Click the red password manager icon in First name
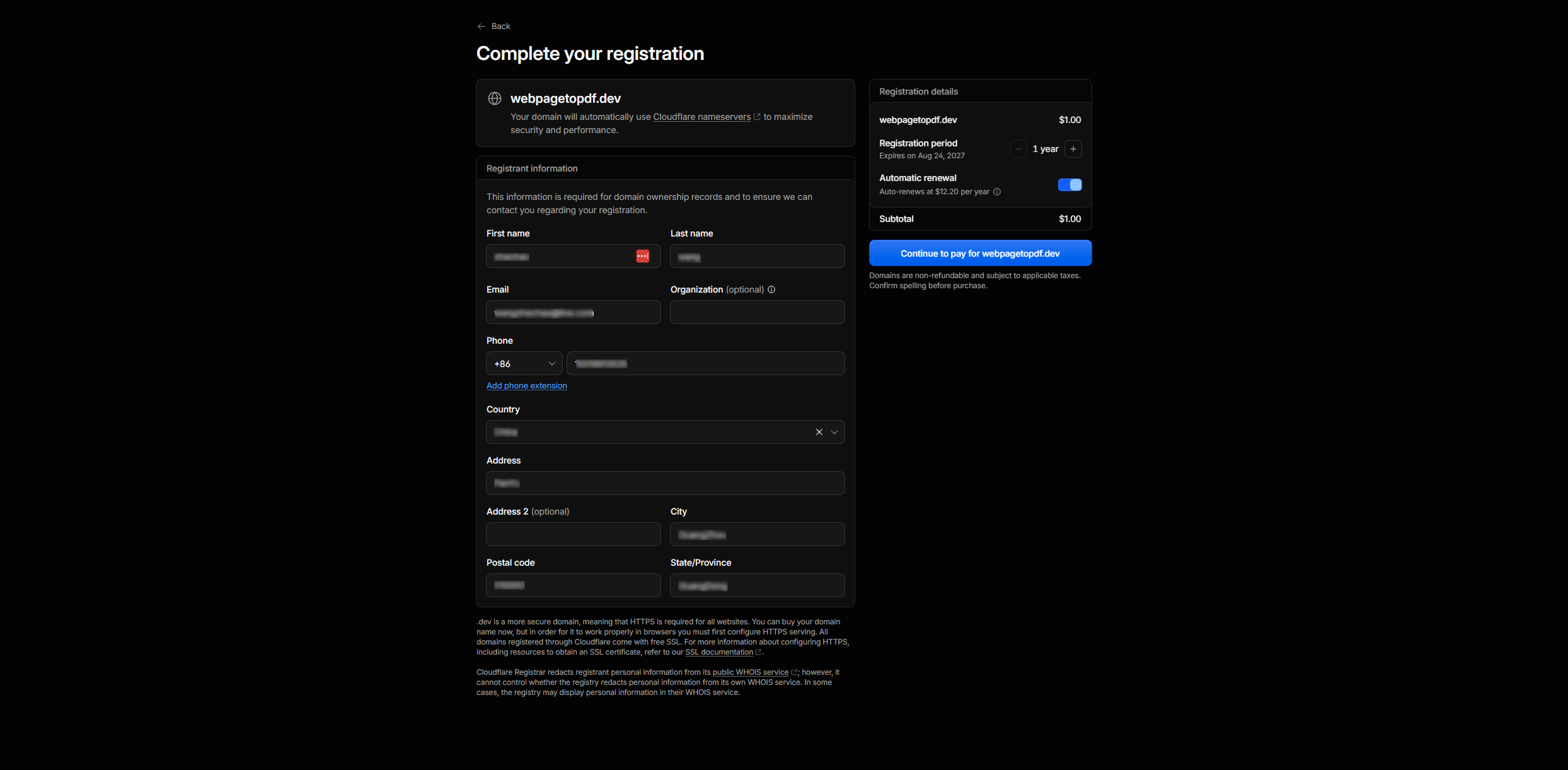The width and height of the screenshot is (1568, 770). [643, 256]
